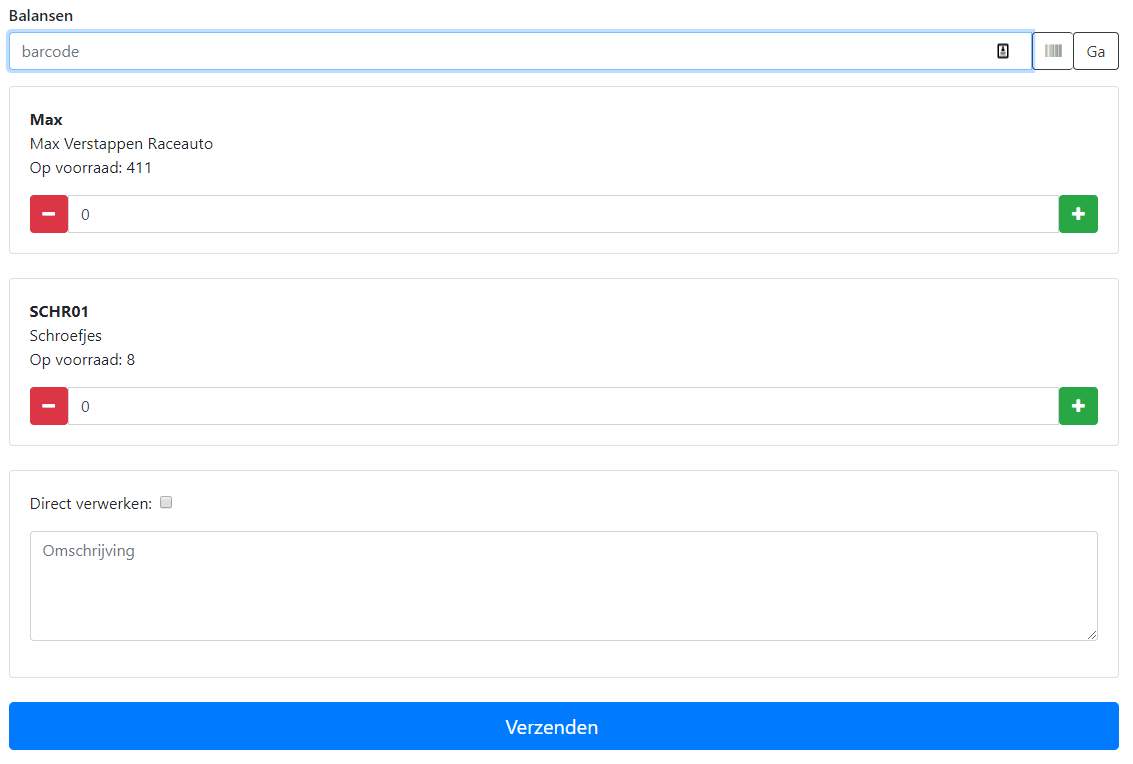
Task: Submit the form with Verzenden
Action: coord(564,726)
